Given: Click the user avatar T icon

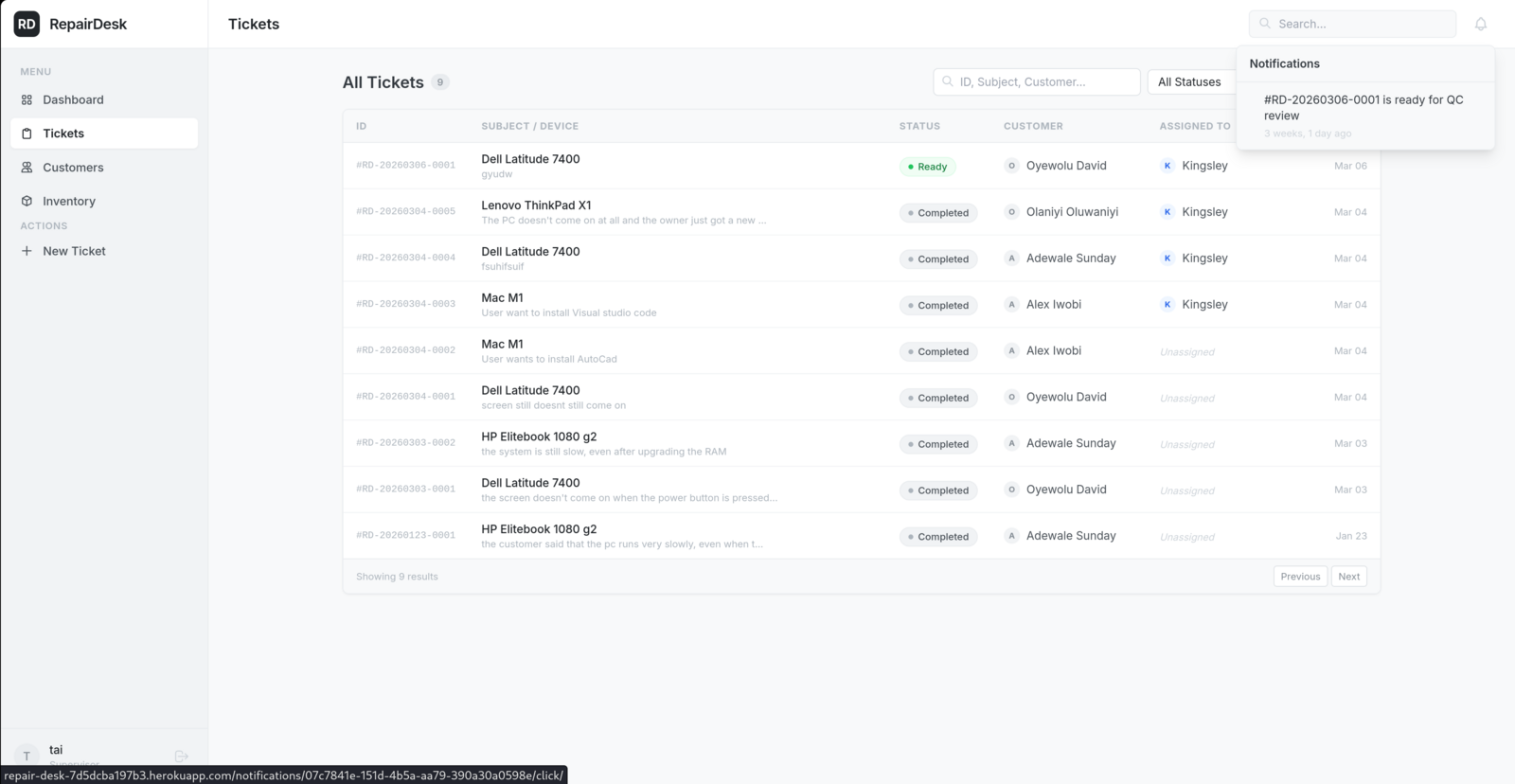Looking at the screenshot, I should coord(27,755).
